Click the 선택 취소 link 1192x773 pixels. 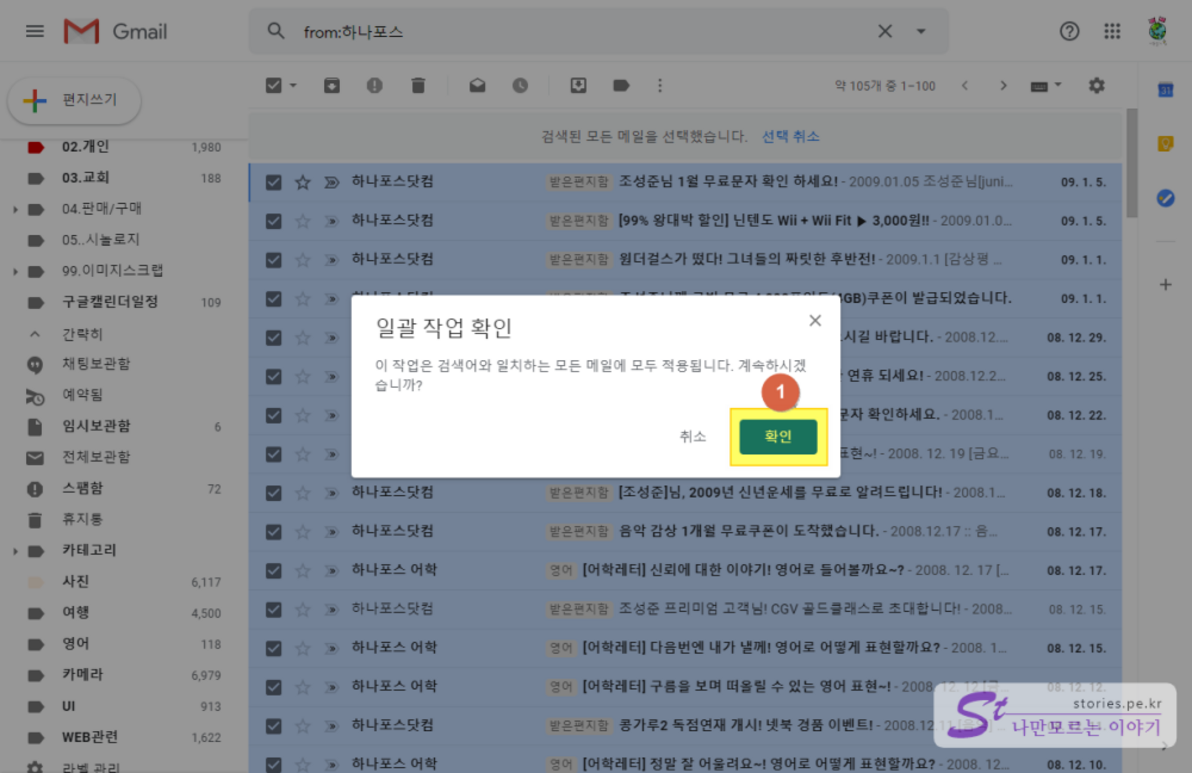(x=790, y=136)
